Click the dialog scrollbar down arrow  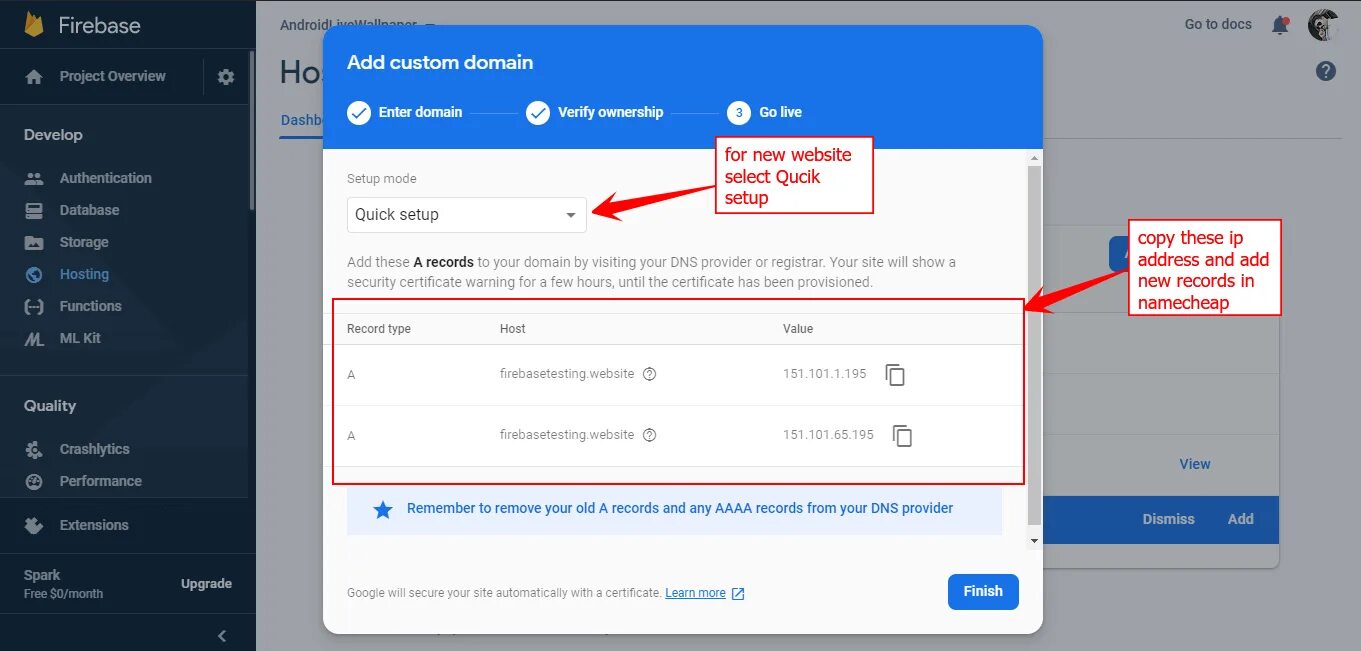click(1034, 541)
